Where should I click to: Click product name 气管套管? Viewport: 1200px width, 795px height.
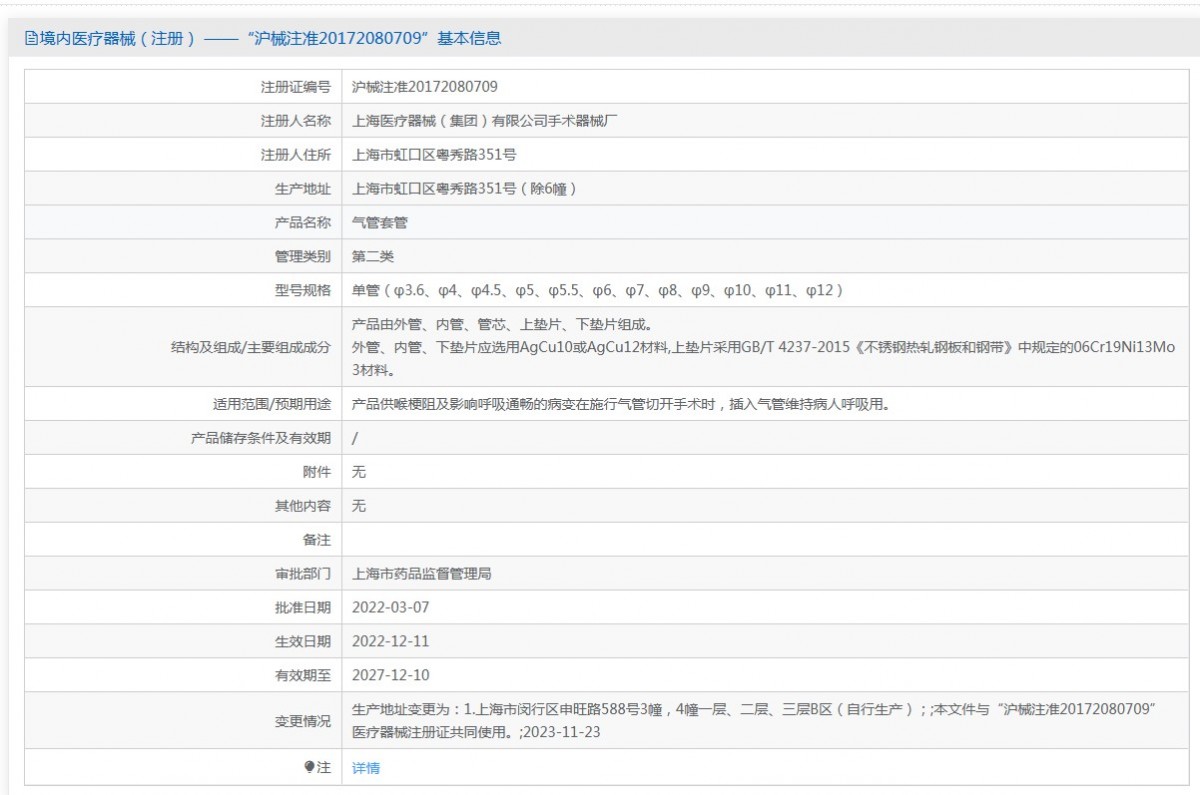[x=380, y=222]
